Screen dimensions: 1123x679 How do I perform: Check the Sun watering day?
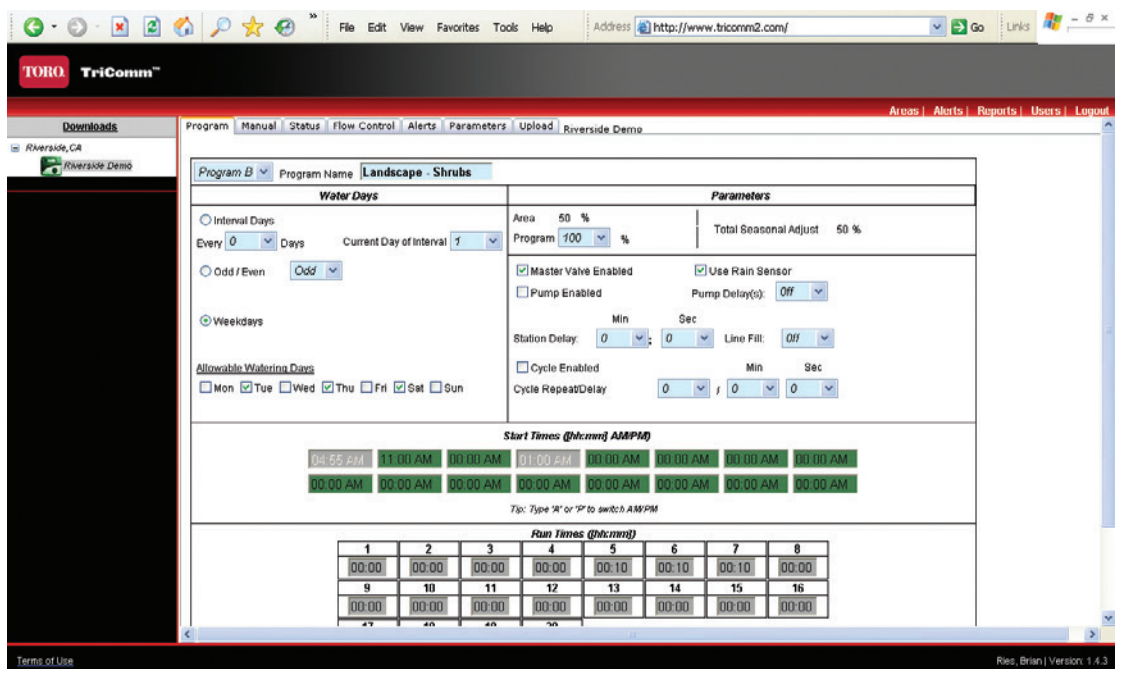(x=435, y=387)
